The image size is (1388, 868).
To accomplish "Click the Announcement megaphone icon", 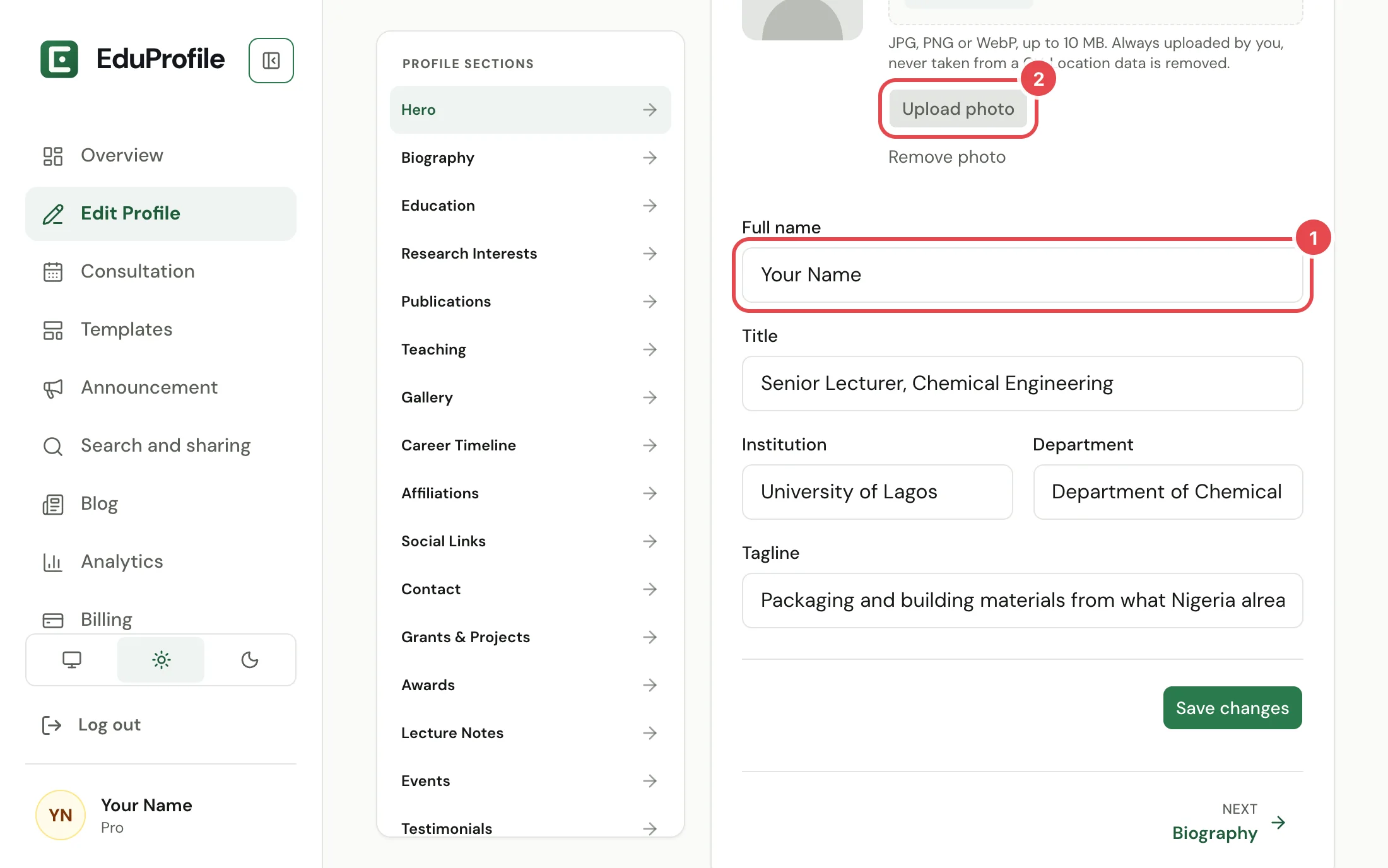I will point(53,388).
